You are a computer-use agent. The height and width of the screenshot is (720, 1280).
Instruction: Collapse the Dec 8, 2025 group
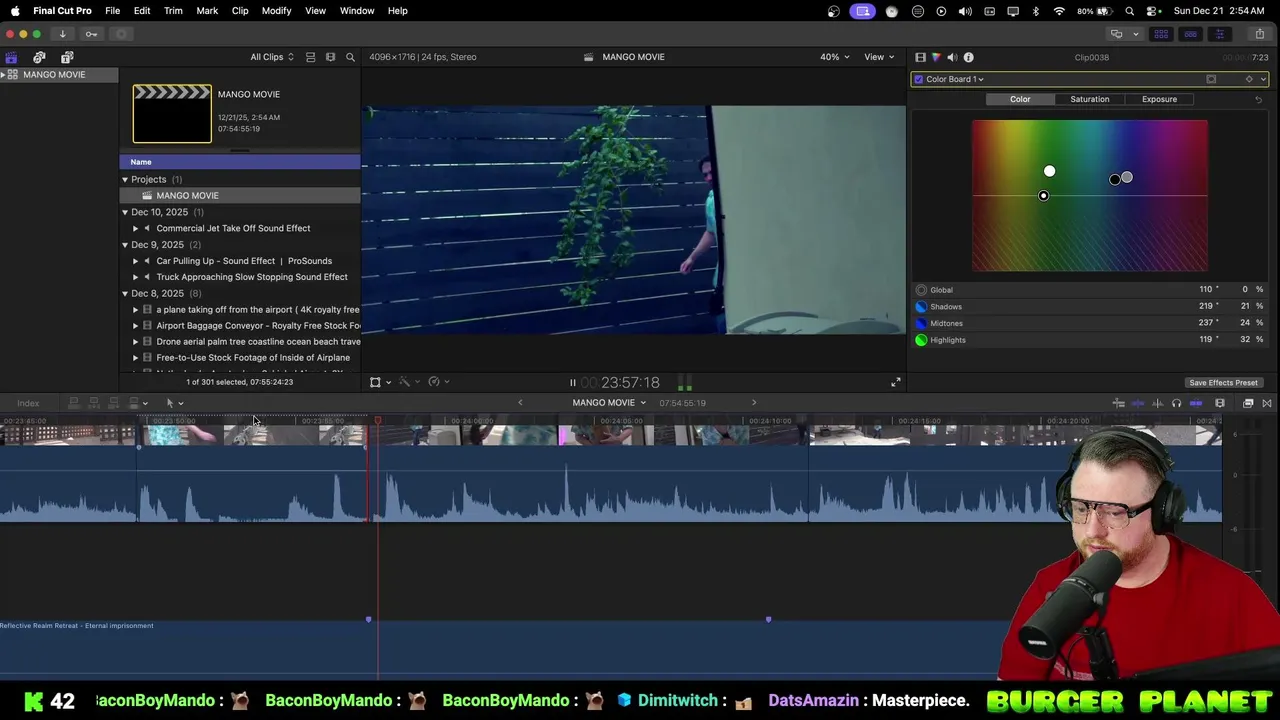tap(125, 294)
